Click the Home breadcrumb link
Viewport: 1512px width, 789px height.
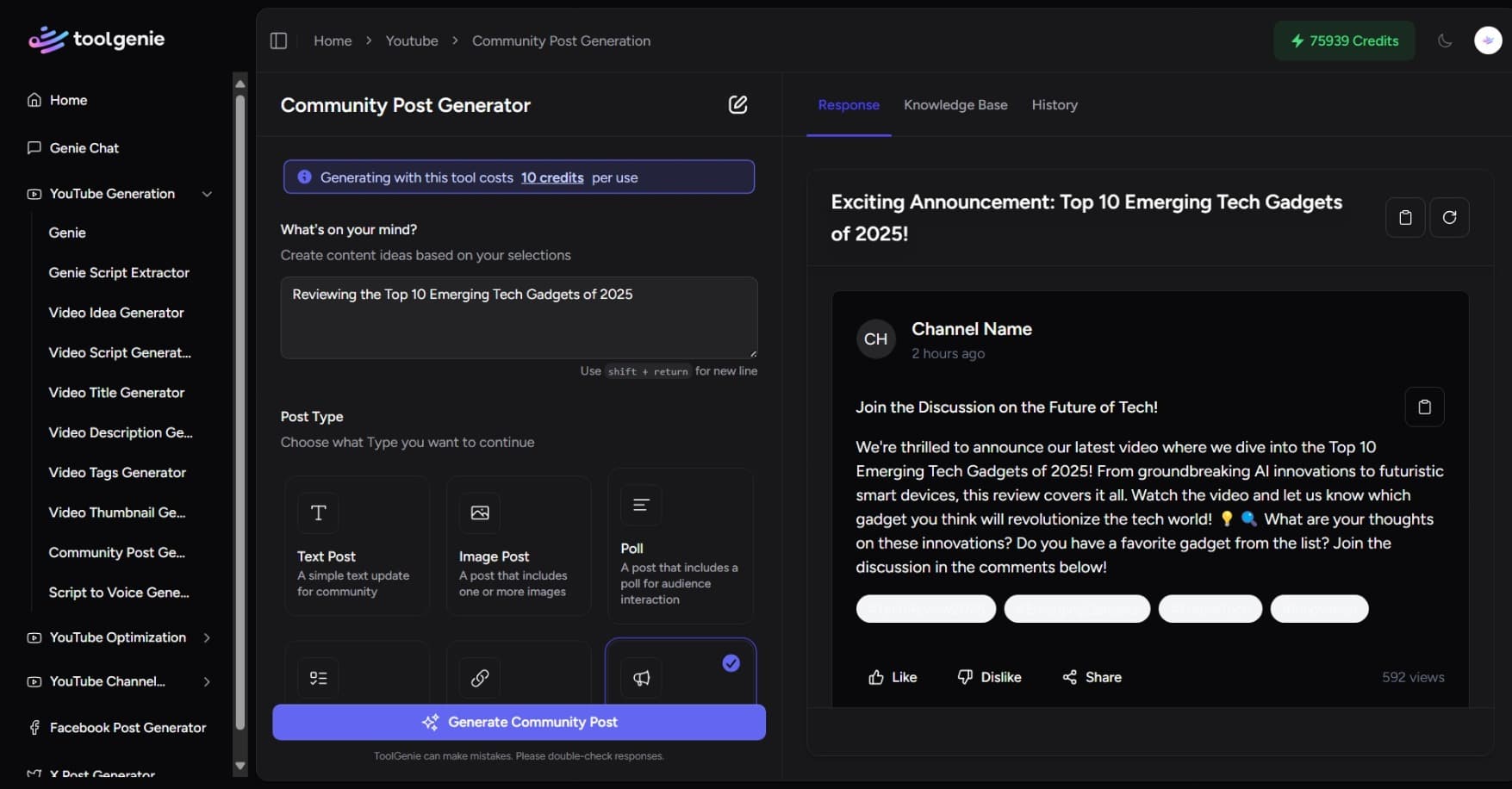pyautogui.click(x=333, y=40)
